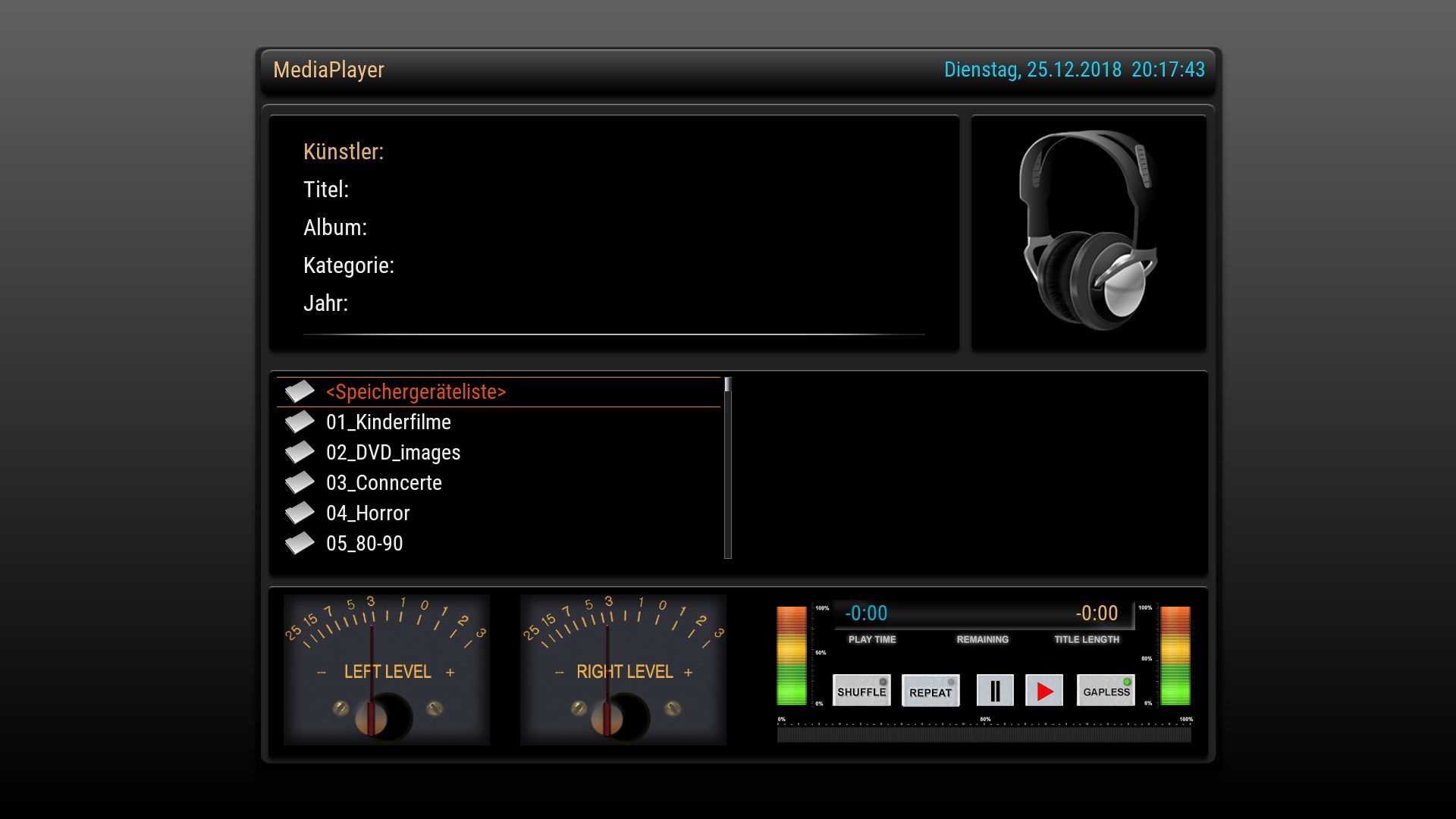Click folder icon beside 02_DVD_images
Screen dimensions: 1456x819
pos(300,452)
